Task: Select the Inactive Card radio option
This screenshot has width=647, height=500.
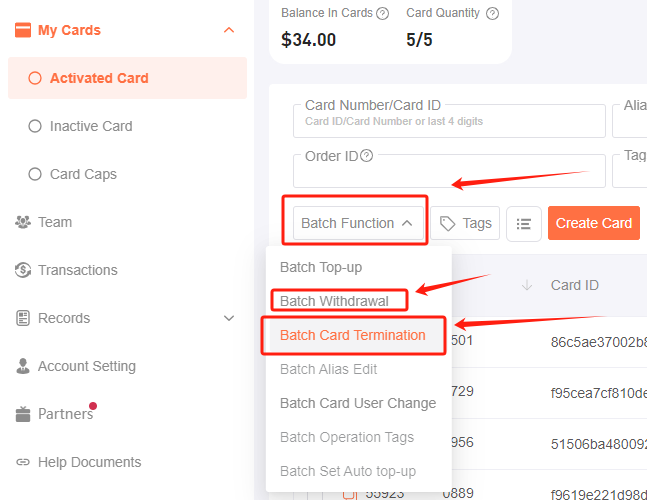Action: [x=35, y=126]
